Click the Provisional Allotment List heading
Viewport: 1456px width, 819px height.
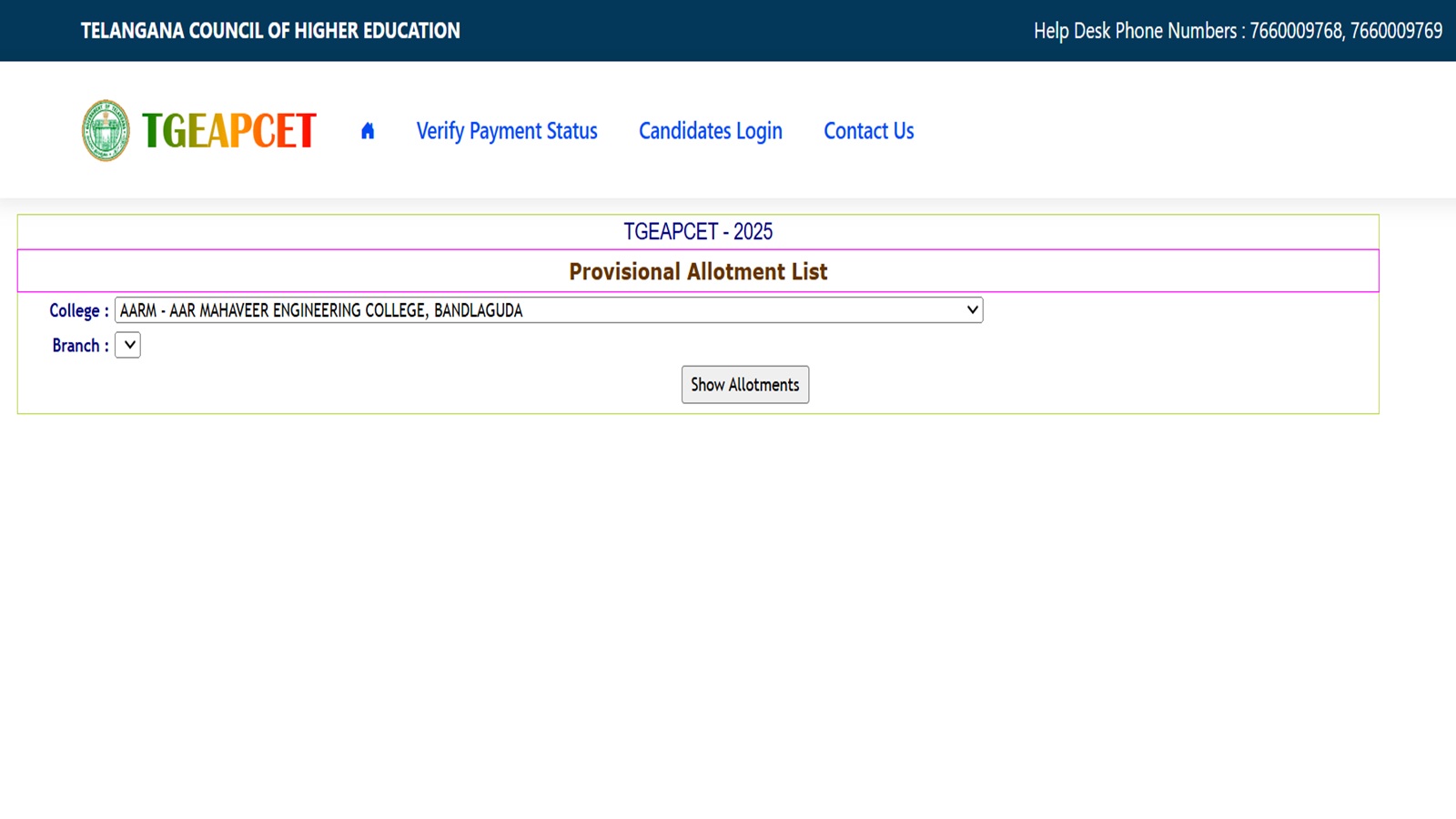(698, 271)
